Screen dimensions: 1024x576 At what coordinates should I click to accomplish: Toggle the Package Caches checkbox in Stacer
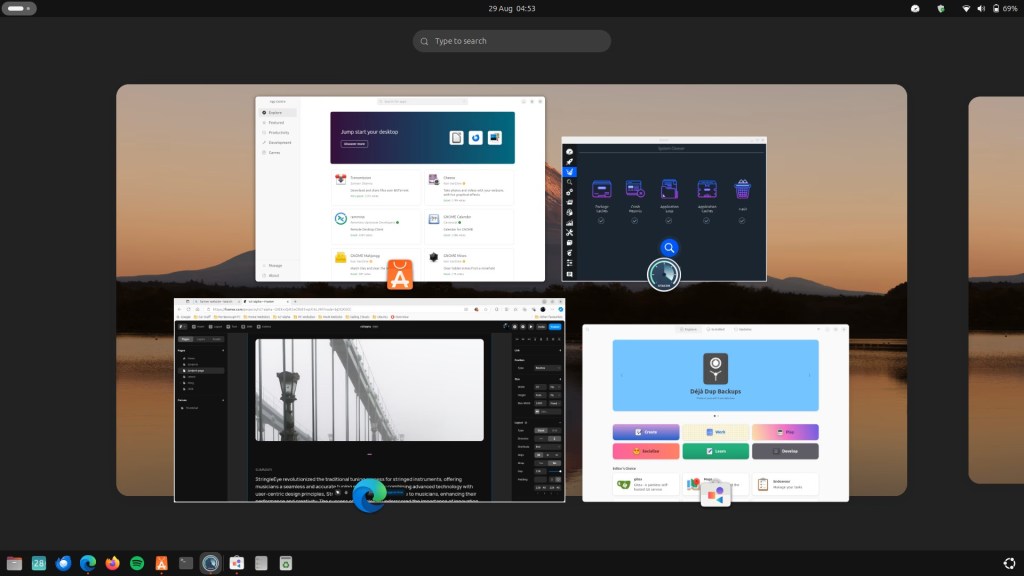coord(601,220)
